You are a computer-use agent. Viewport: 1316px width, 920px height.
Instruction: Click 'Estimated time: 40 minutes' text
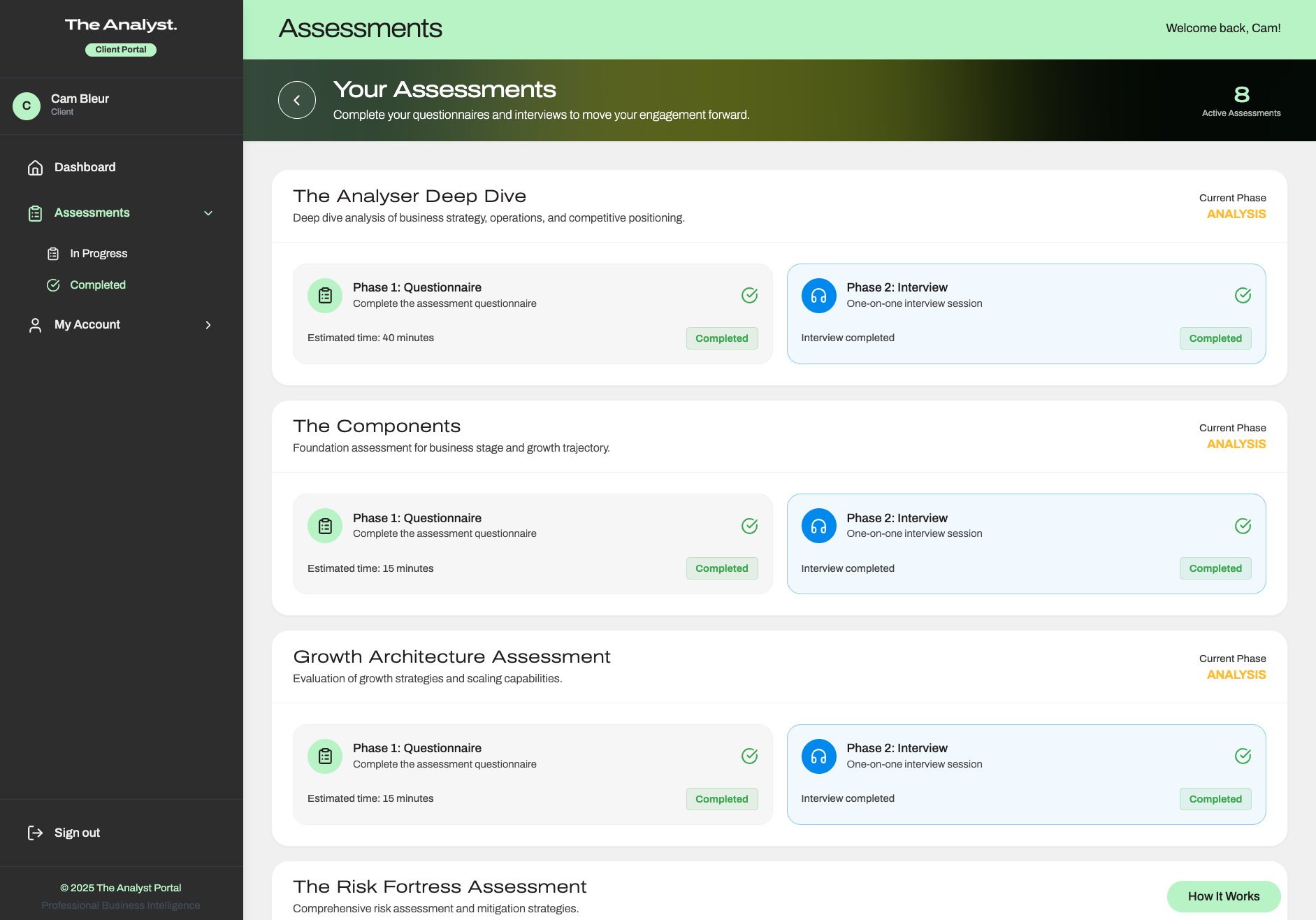[x=370, y=338]
